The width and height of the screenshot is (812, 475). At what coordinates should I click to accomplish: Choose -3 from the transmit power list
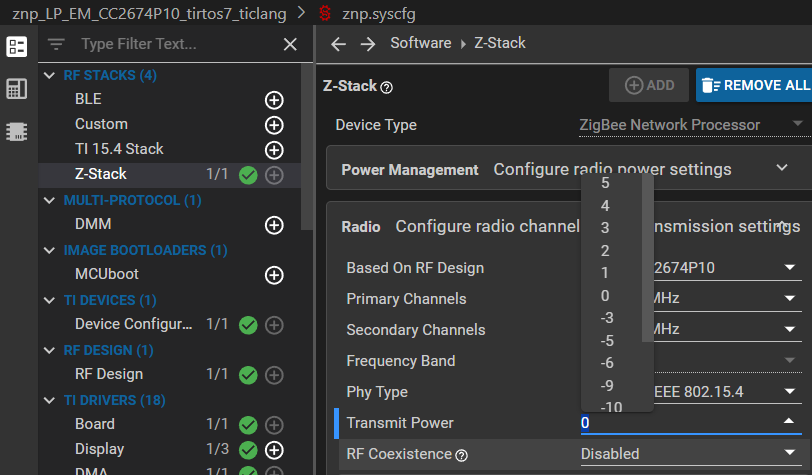pos(607,318)
